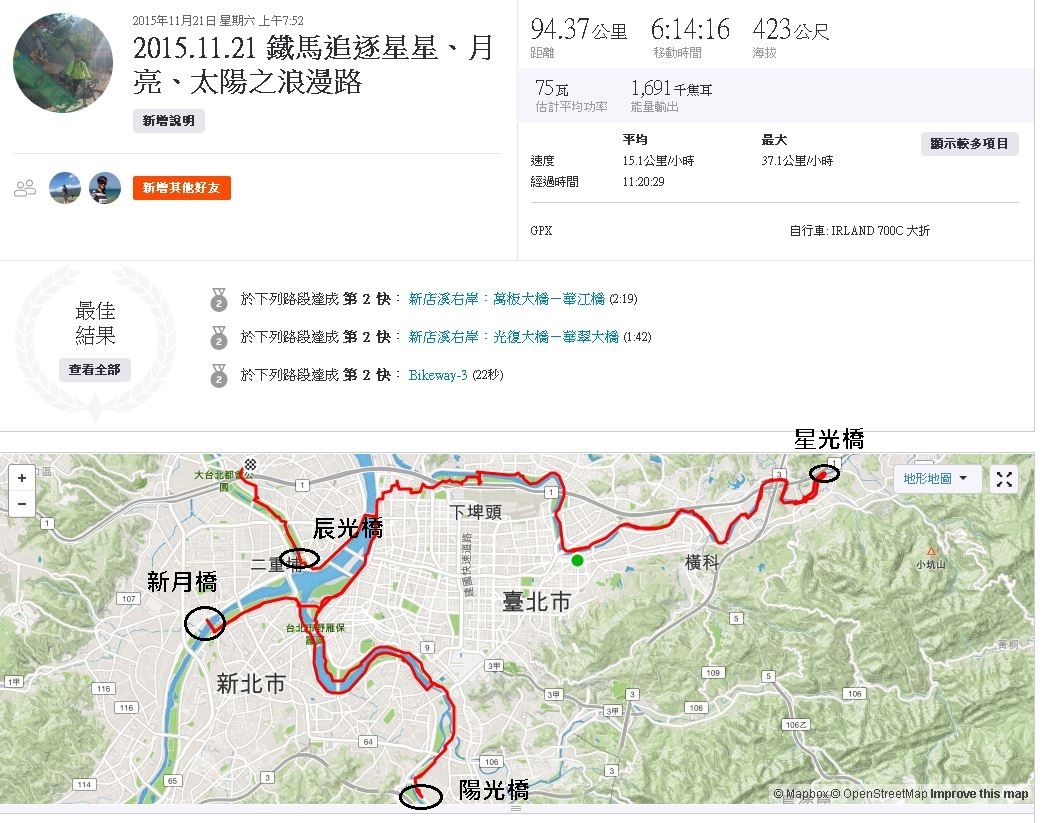Open segment 新店溪右岸：光復大橋－華翠大橋
Screen dimensions: 1044x823
tap(513, 337)
